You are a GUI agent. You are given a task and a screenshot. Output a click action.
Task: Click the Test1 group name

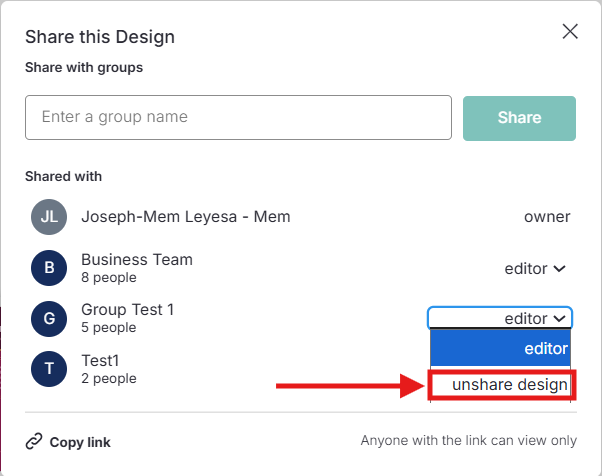coord(101,360)
